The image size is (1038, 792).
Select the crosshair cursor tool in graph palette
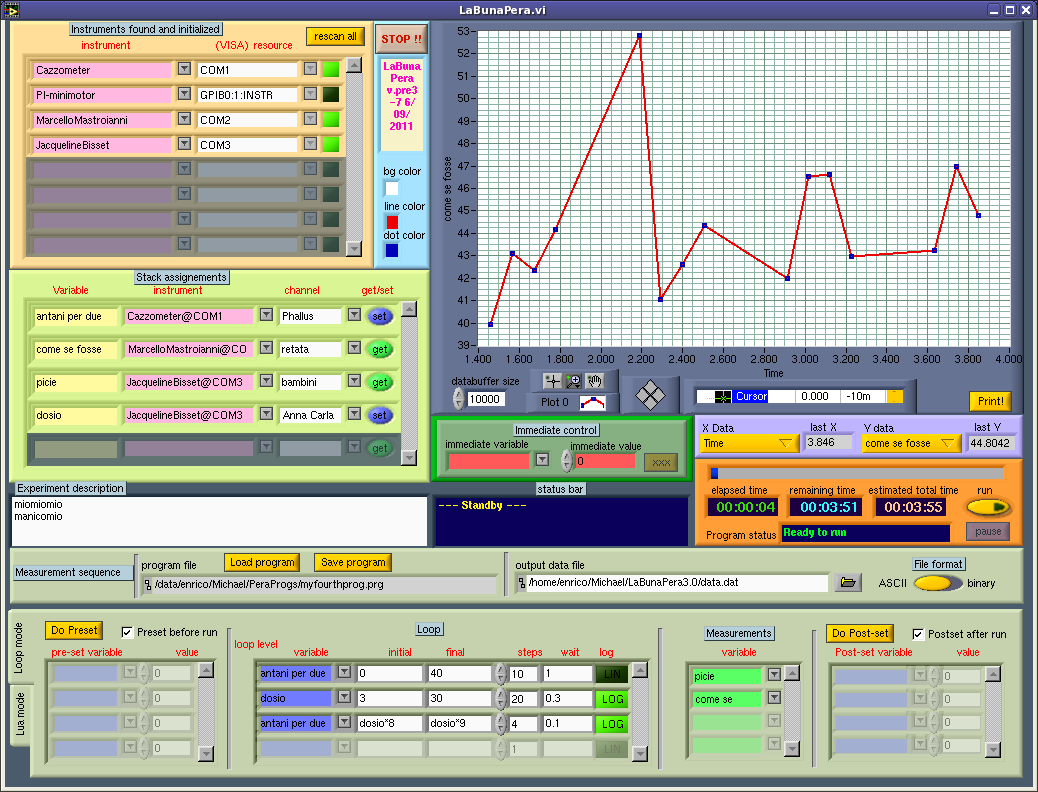click(553, 381)
